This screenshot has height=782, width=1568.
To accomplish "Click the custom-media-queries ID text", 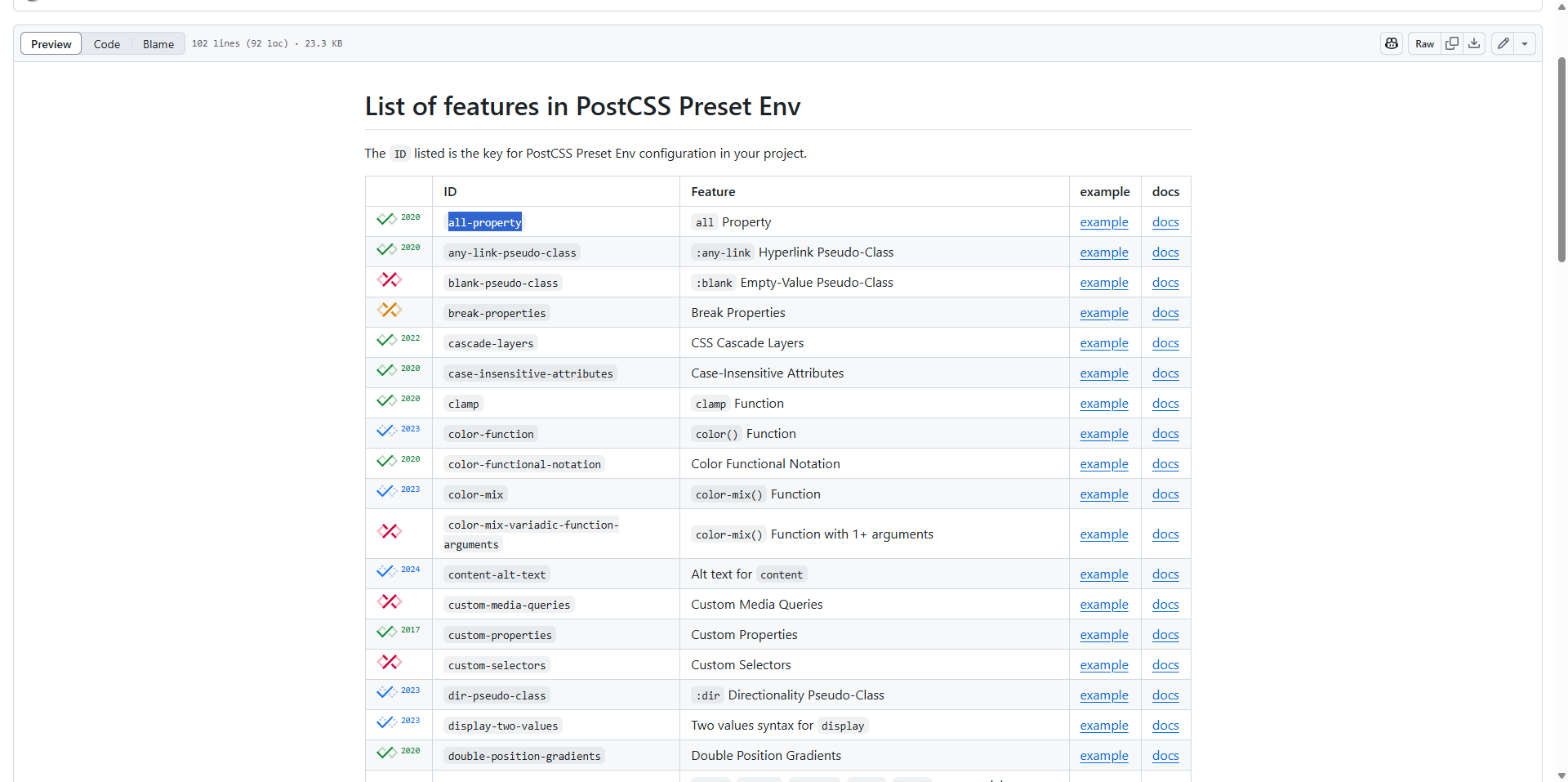I will pos(509,605).
